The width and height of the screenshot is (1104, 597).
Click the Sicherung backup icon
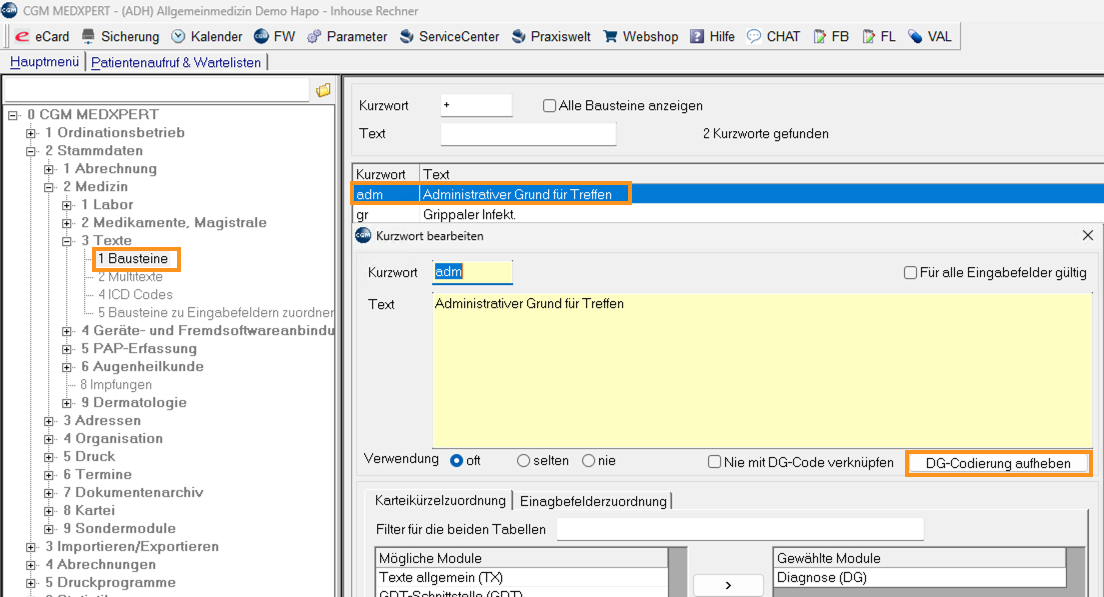coord(89,36)
